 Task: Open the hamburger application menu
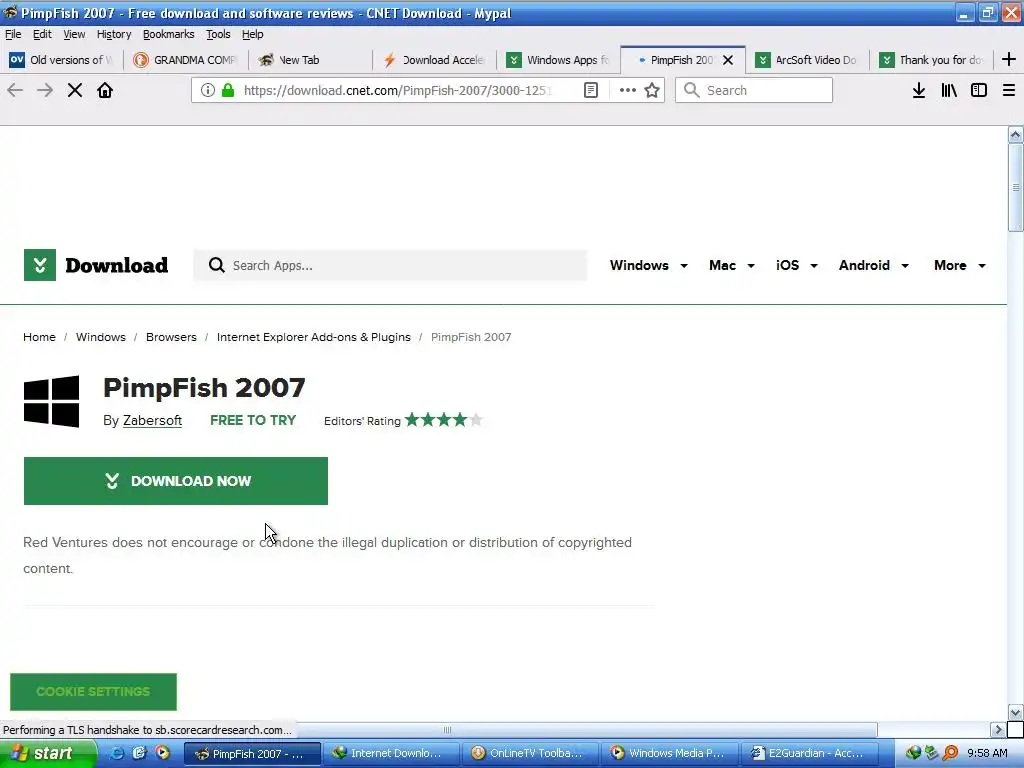[1009, 90]
